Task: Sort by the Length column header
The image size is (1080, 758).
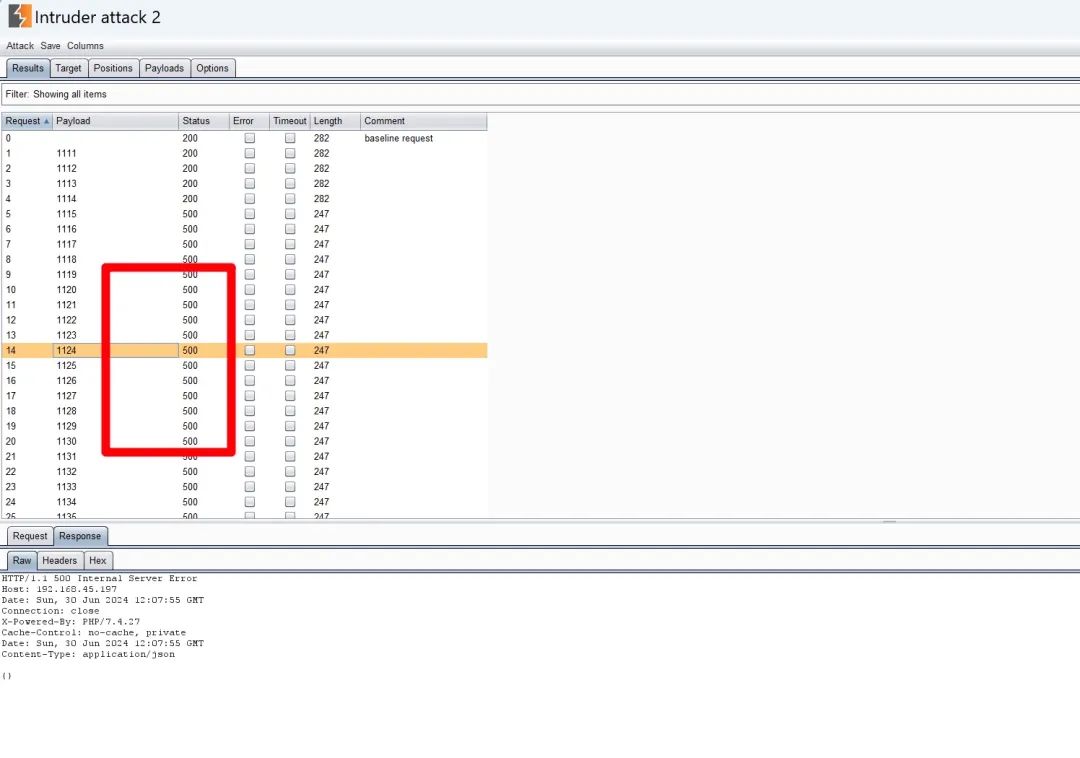Action: (x=335, y=121)
